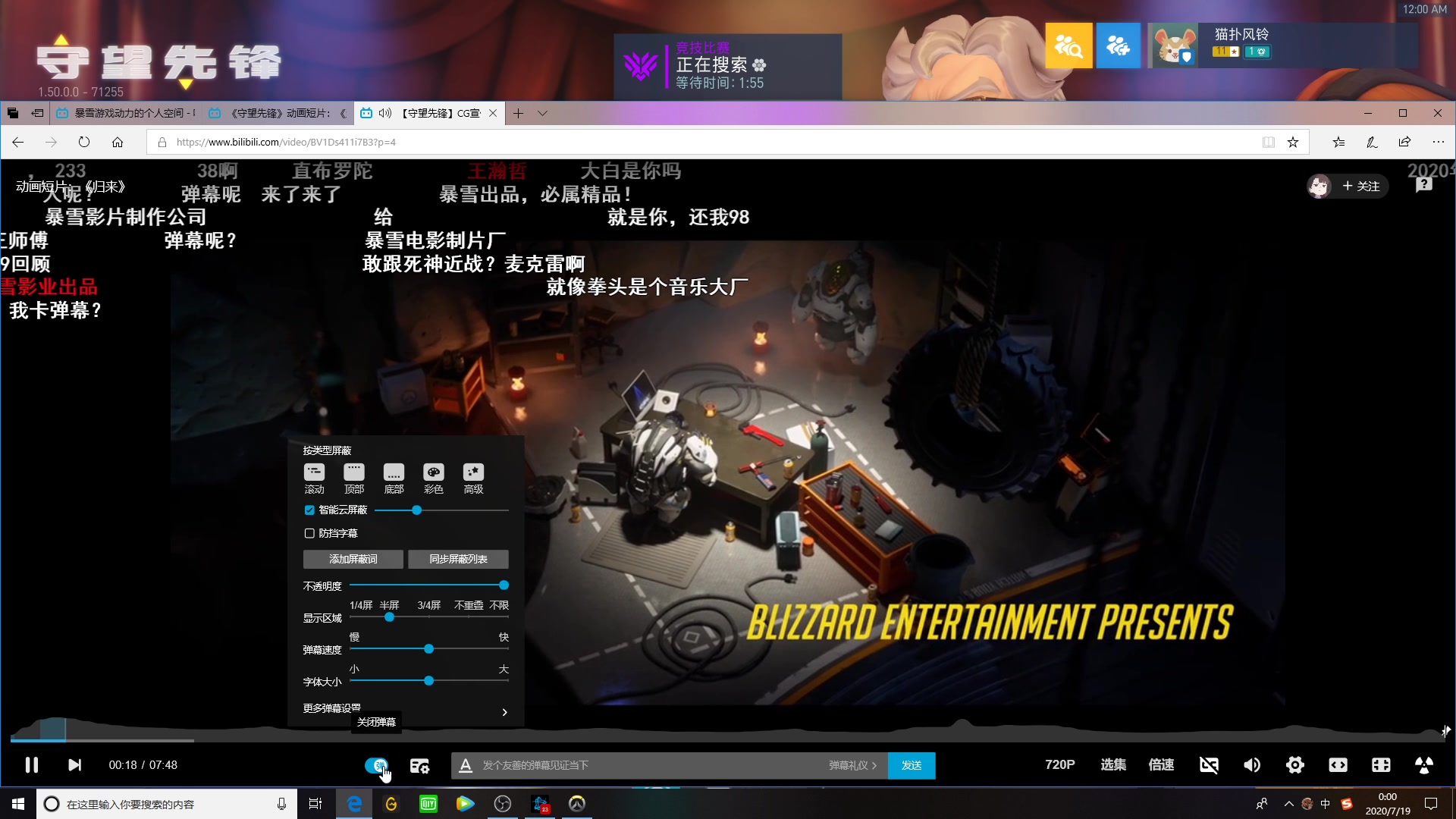Viewport: 1456px width, 819px height.
Task: Open 720P quality selector
Action: pyautogui.click(x=1059, y=765)
